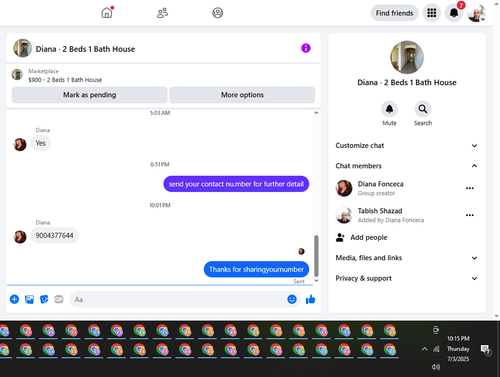Click the taskbar clock showing 10:15 PM
This screenshot has height=377, width=500.
tap(458, 349)
